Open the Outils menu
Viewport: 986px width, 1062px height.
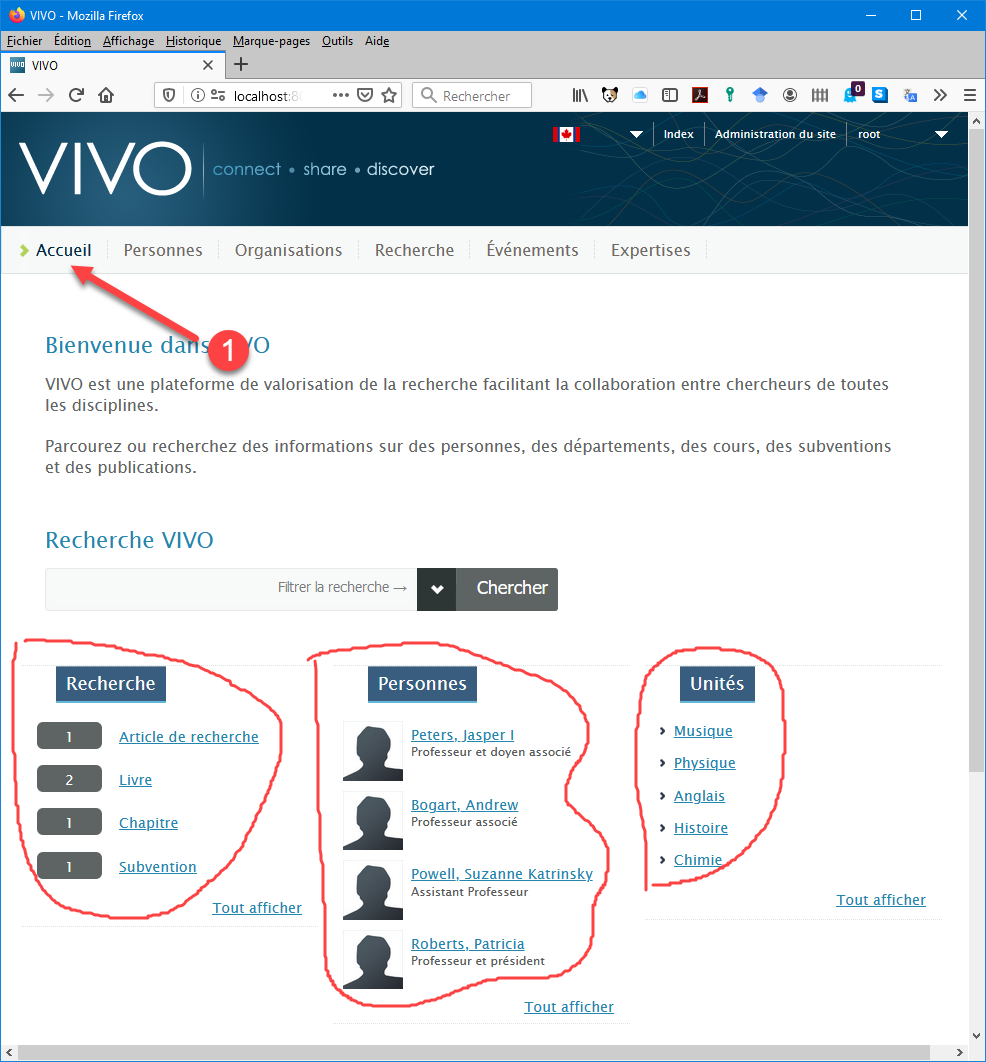click(337, 41)
